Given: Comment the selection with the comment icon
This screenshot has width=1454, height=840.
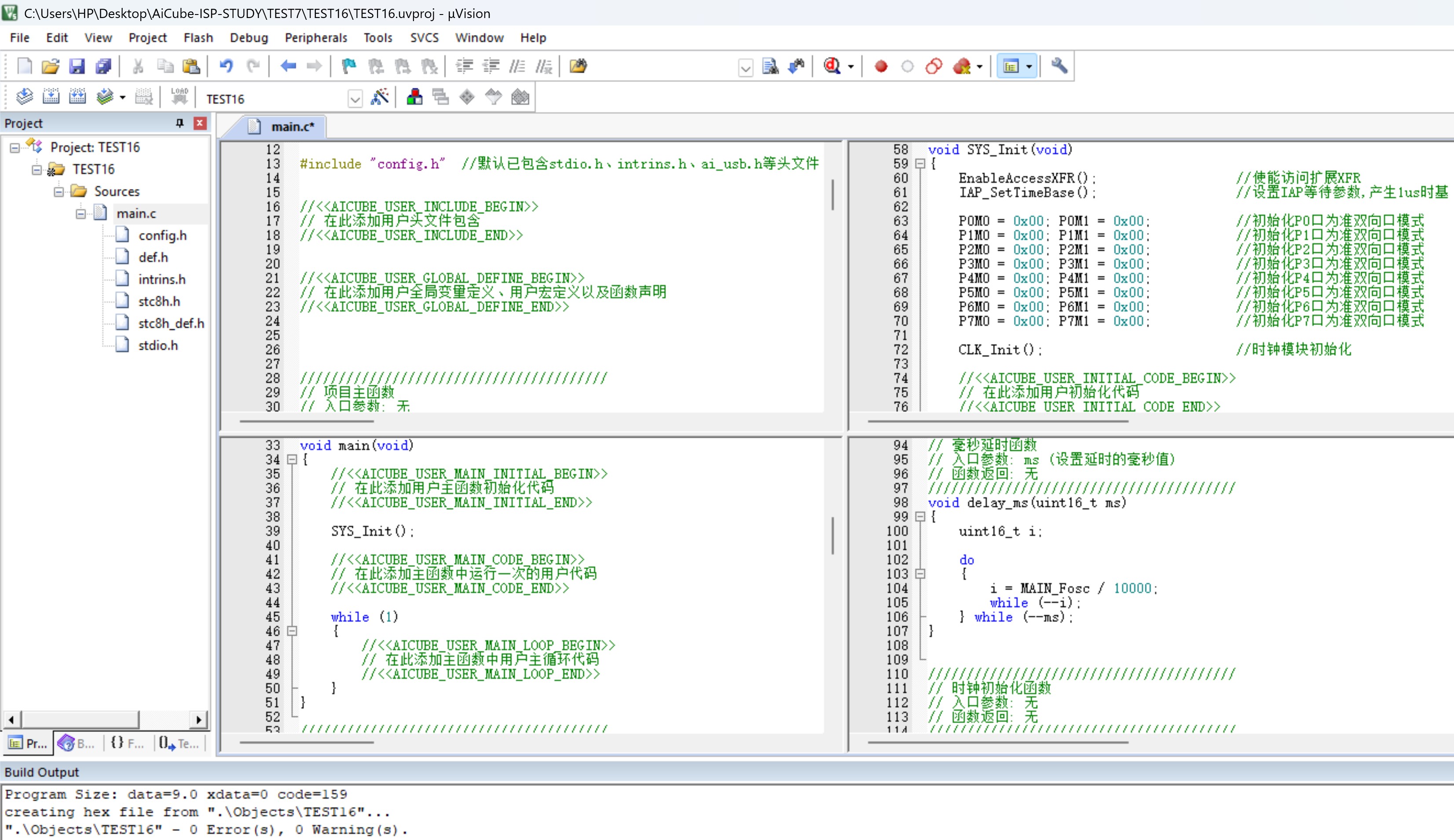Looking at the screenshot, I should click(517, 66).
